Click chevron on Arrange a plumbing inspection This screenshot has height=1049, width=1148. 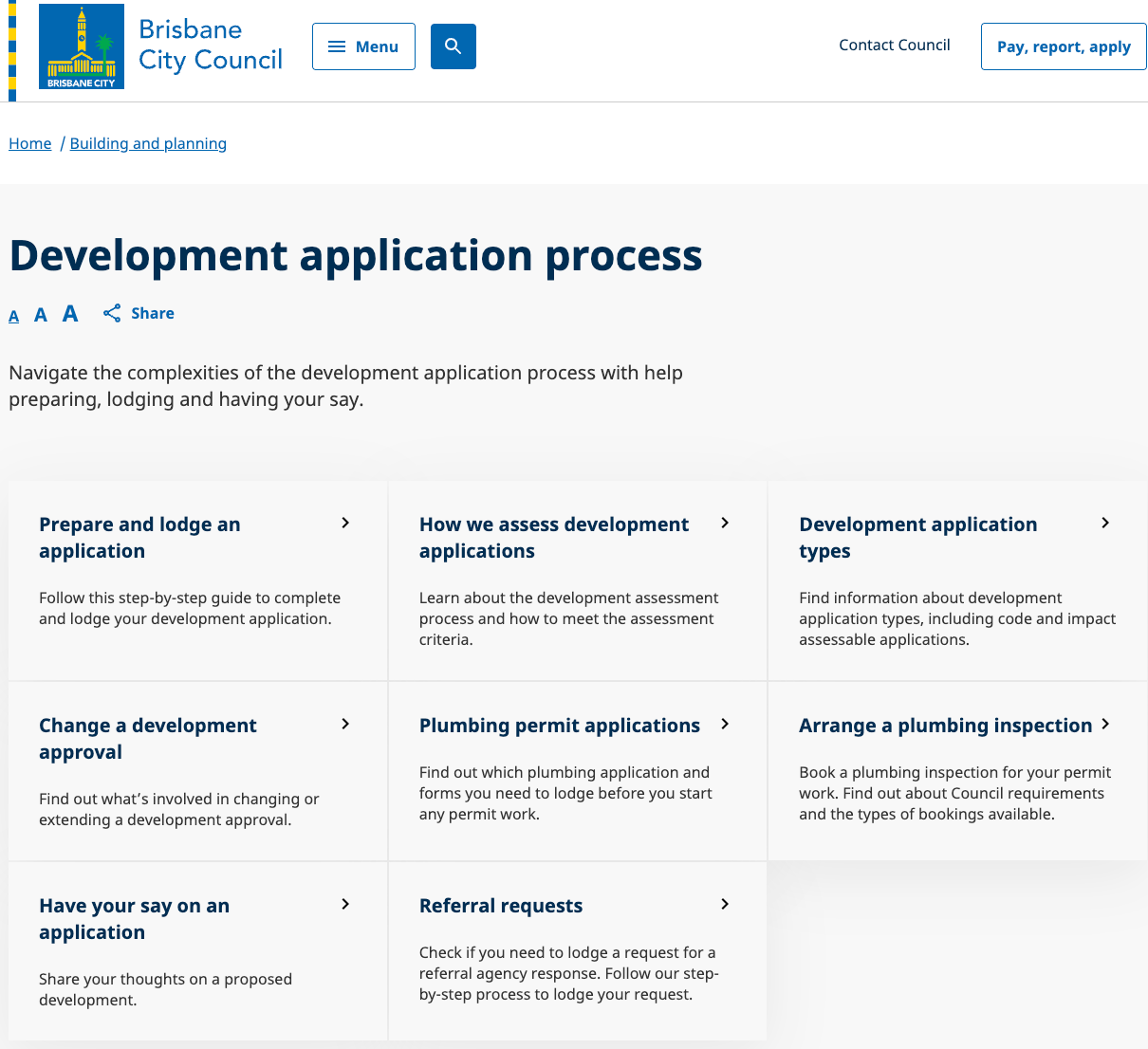click(x=1105, y=724)
